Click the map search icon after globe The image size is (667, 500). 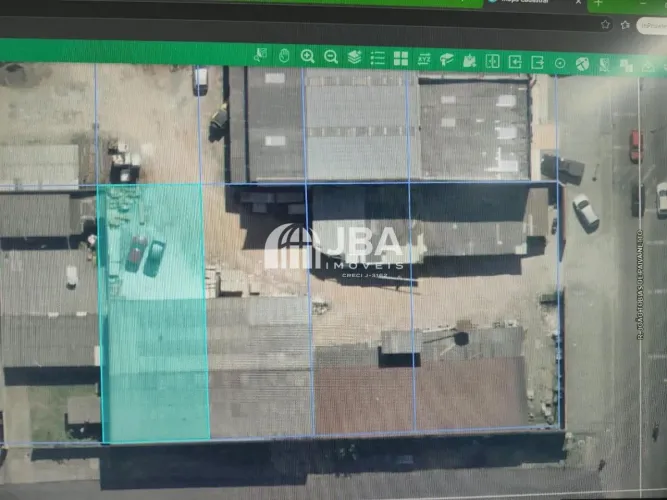[604, 65]
